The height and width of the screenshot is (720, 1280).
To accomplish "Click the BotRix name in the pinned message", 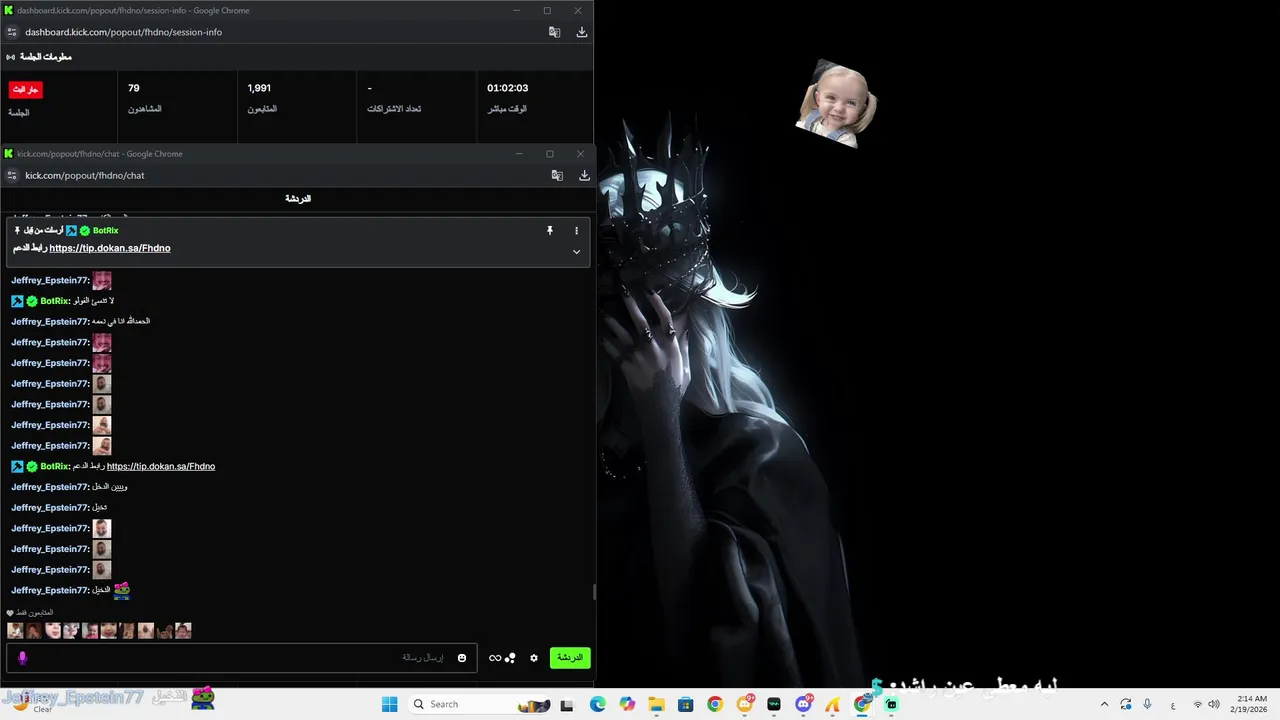I will pyautogui.click(x=106, y=231).
